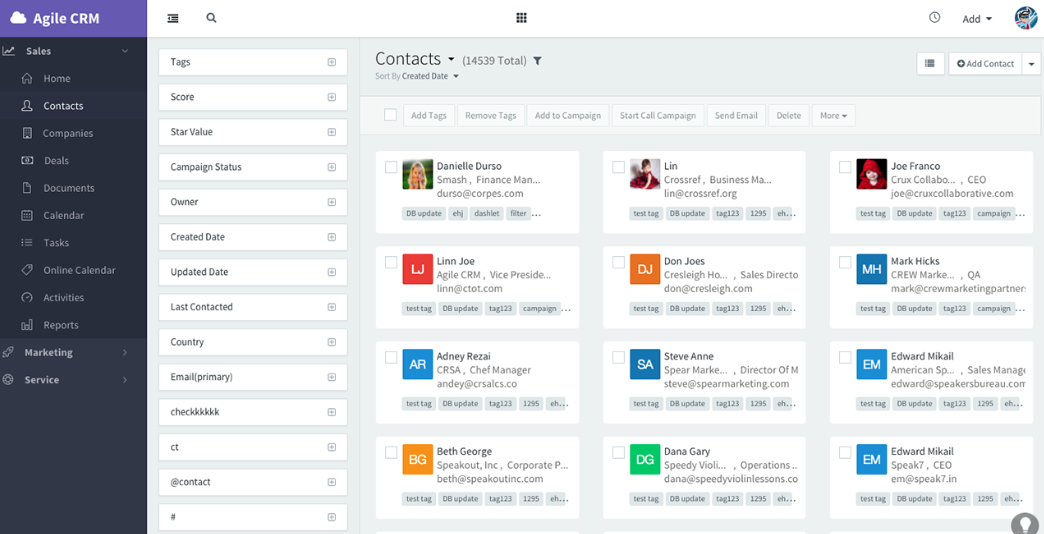
Task: Open Contacts in the sidebar
Action: click(x=63, y=106)
